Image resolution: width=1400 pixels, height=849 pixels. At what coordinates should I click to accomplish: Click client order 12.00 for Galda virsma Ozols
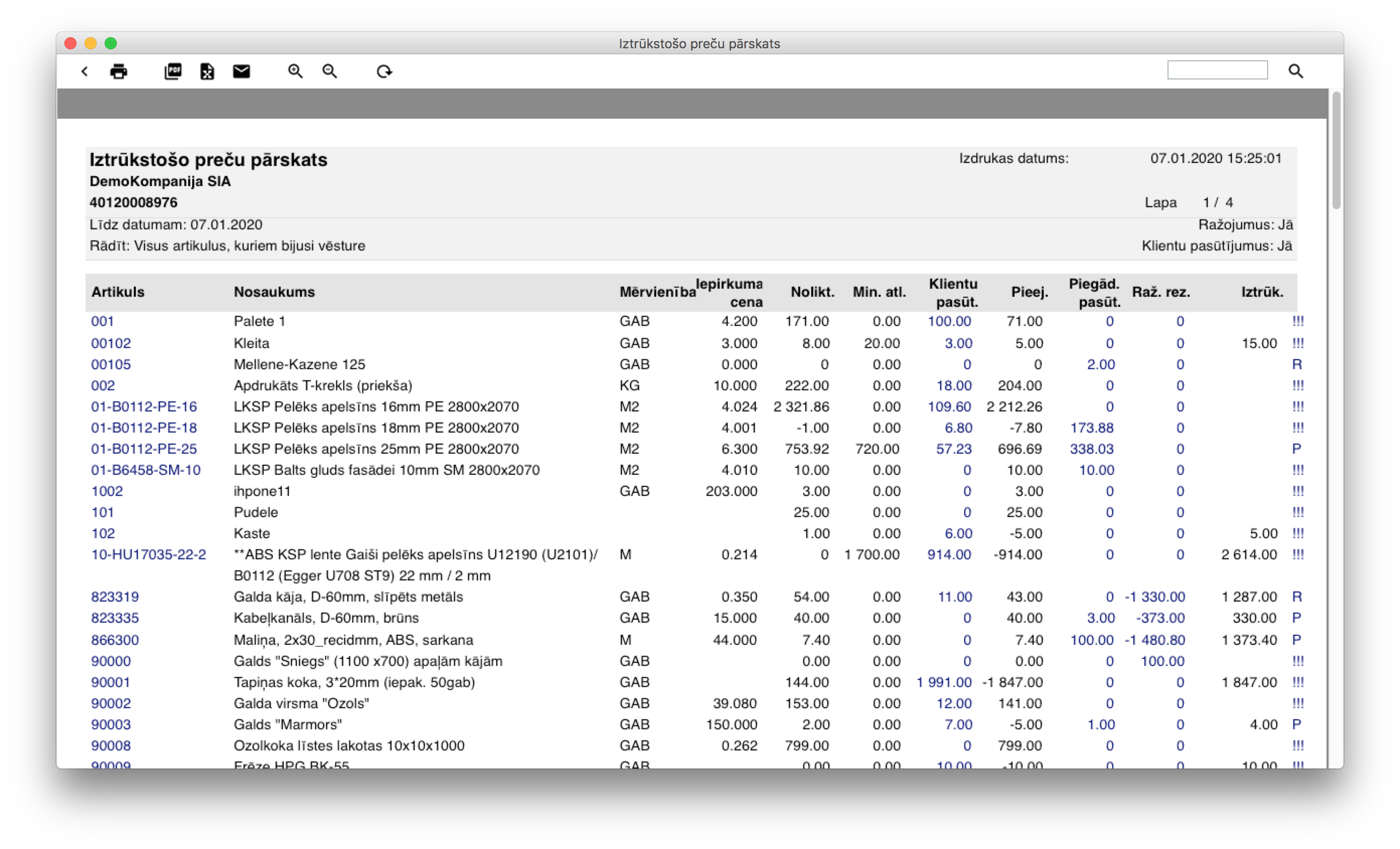point(954,703)
